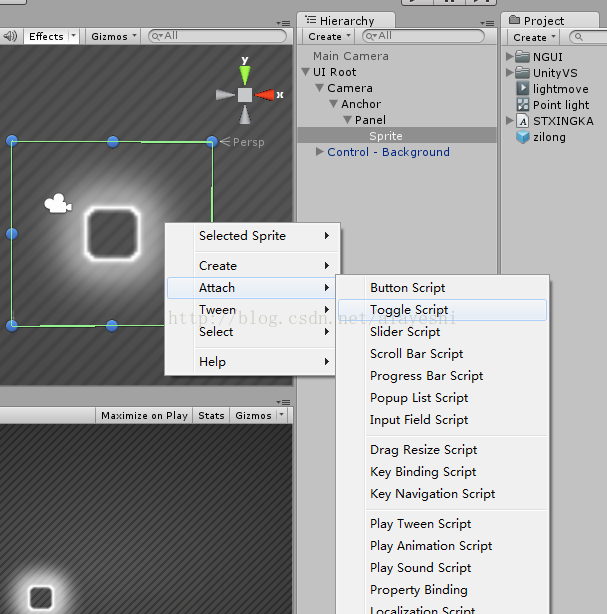The width and height of the screenshot is (607, 614).
Task: Choose Popup List Script
Action: coord(443,398)
